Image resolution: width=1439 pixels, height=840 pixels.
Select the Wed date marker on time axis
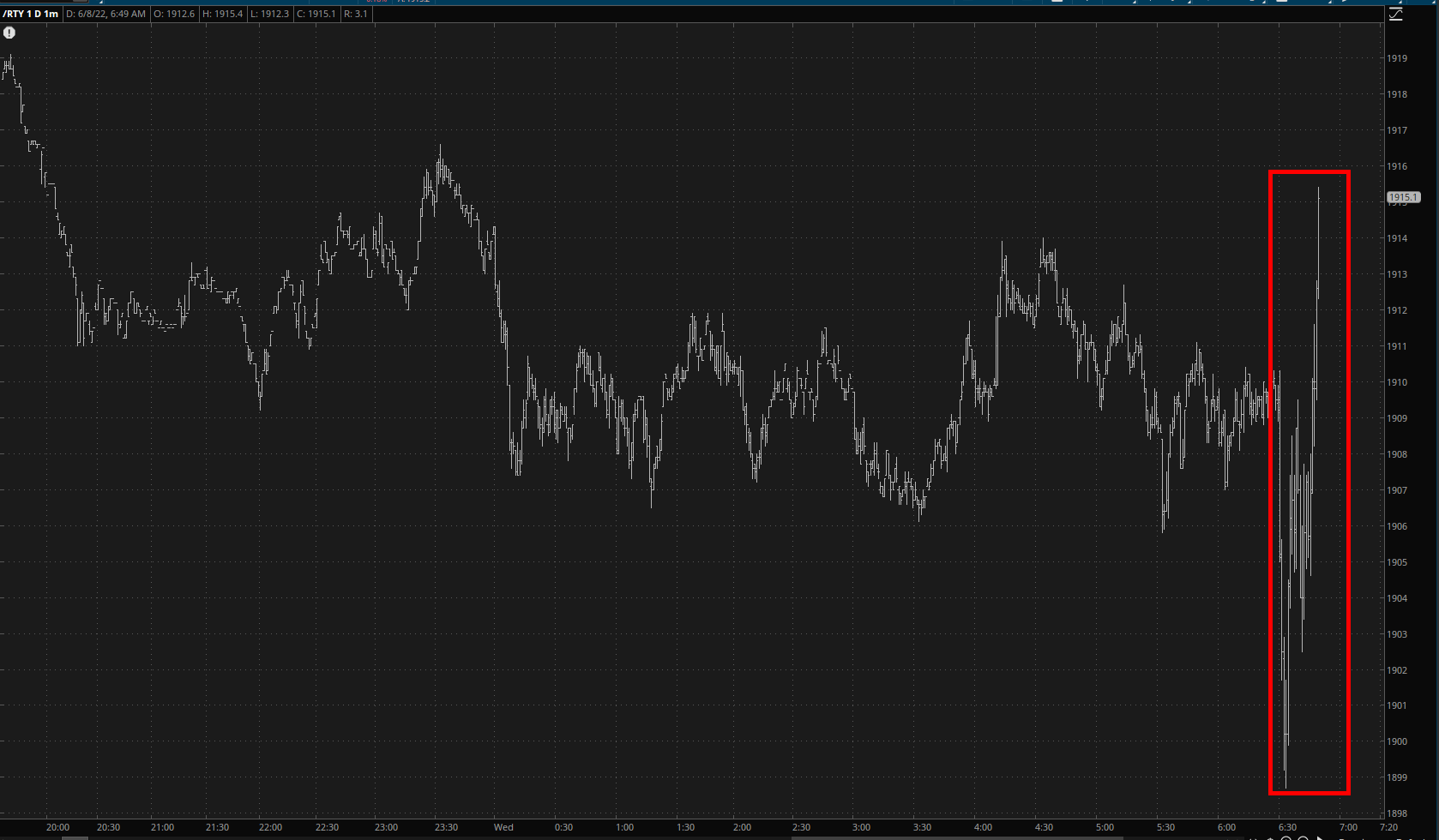(x=503, y=827)
